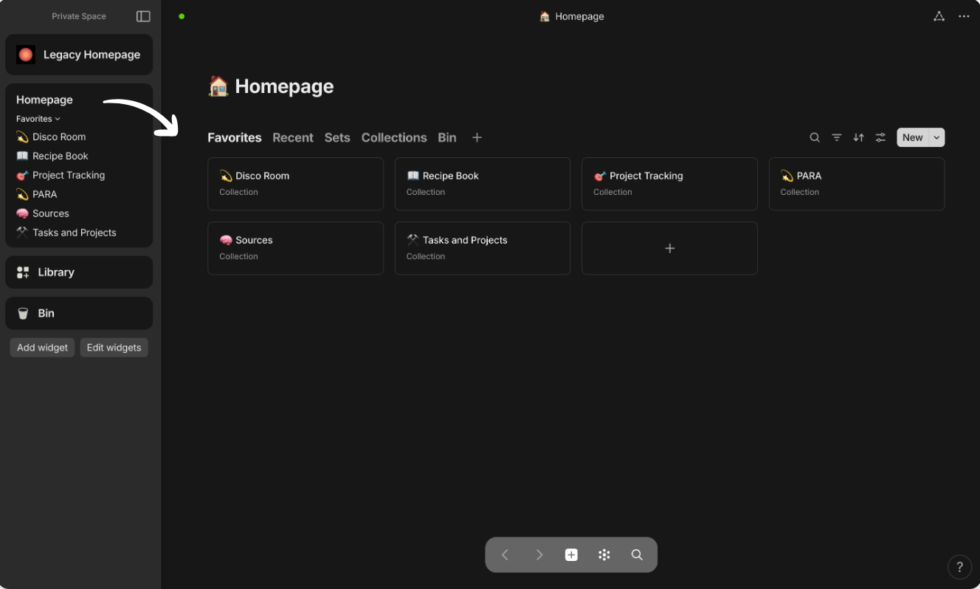This screenshot has height=589, width=980.
Task: Open view options via the sliders icon
Action: pyautogui.click(x=881, y=137)
